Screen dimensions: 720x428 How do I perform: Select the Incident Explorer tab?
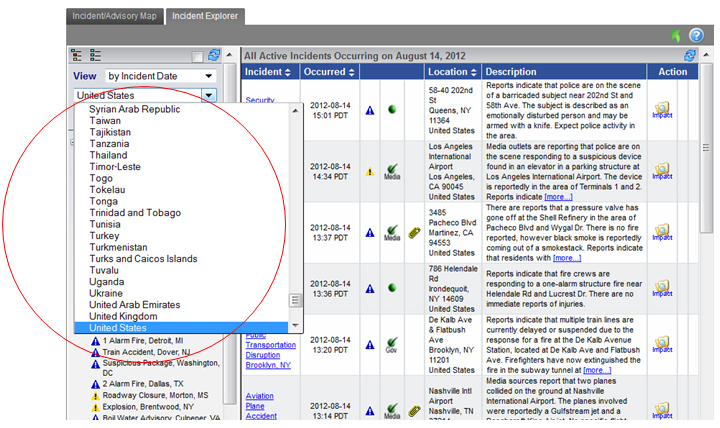[x=205, y=16]
